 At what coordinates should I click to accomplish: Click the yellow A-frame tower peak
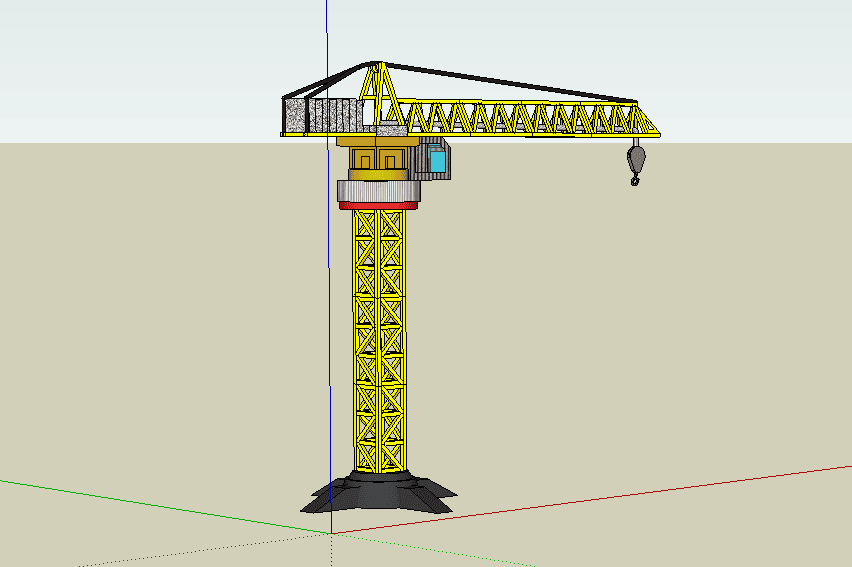coord(382,94)
